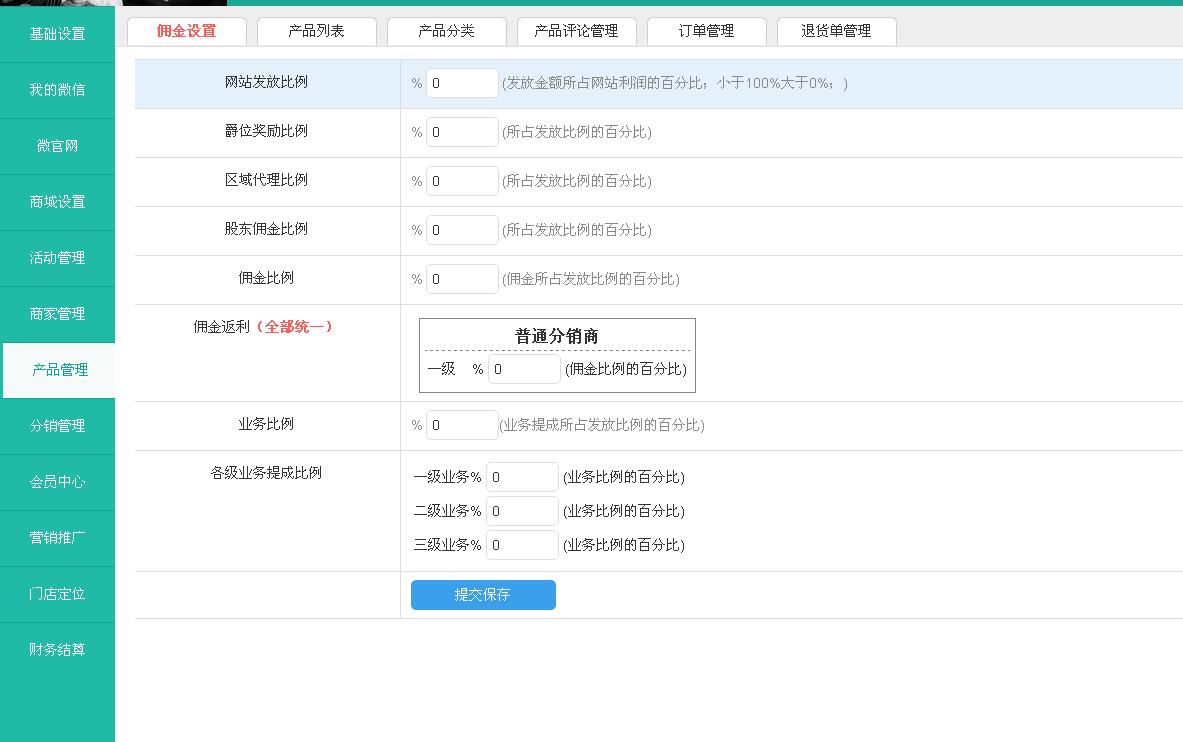Click the 区域代理比例 input box

coord(462,181)
